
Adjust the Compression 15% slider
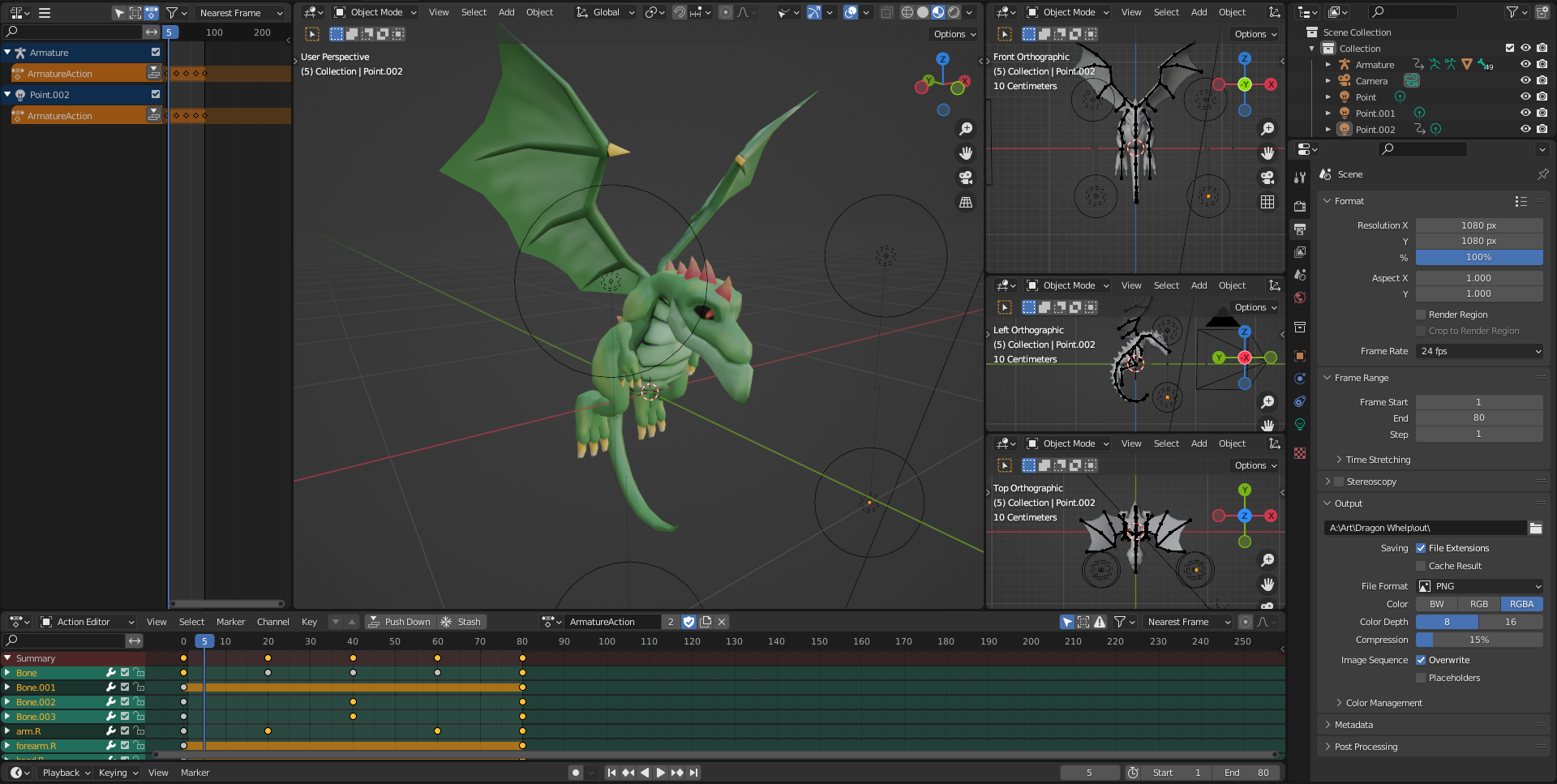click(x=1479, y=640)
